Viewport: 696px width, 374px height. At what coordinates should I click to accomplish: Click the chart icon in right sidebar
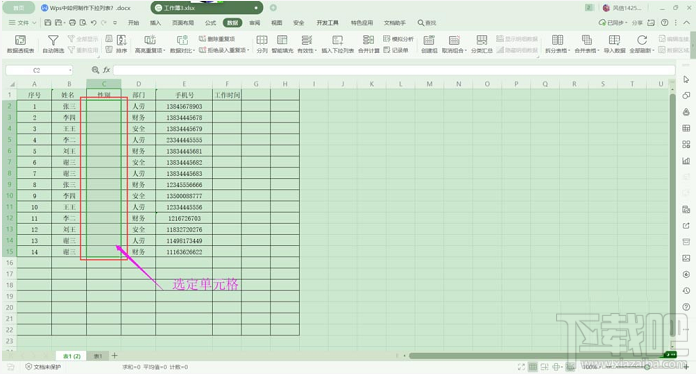click(x=686, y=161)
